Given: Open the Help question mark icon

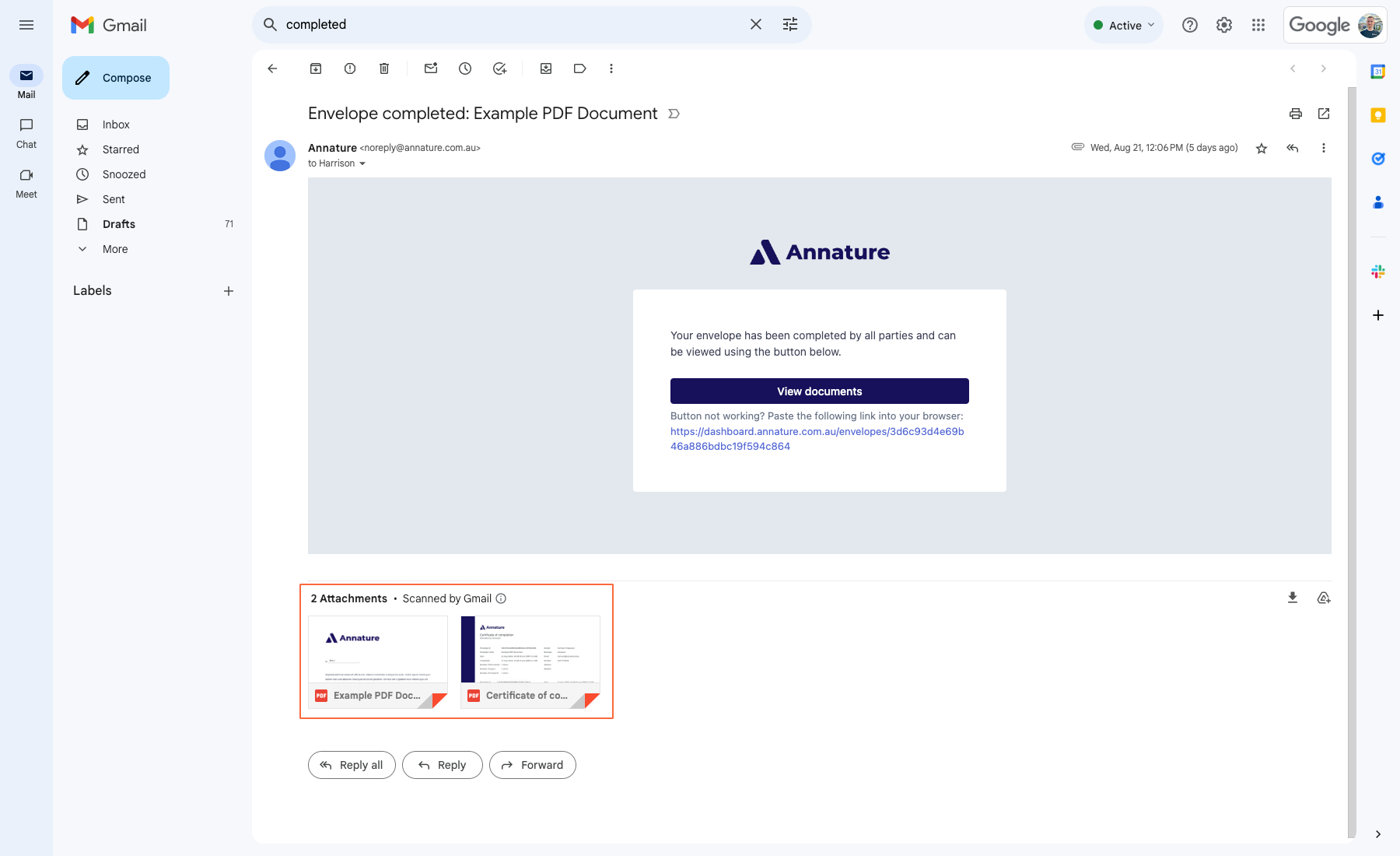Looking at the screenshot, I should (x=1189, y=25).
